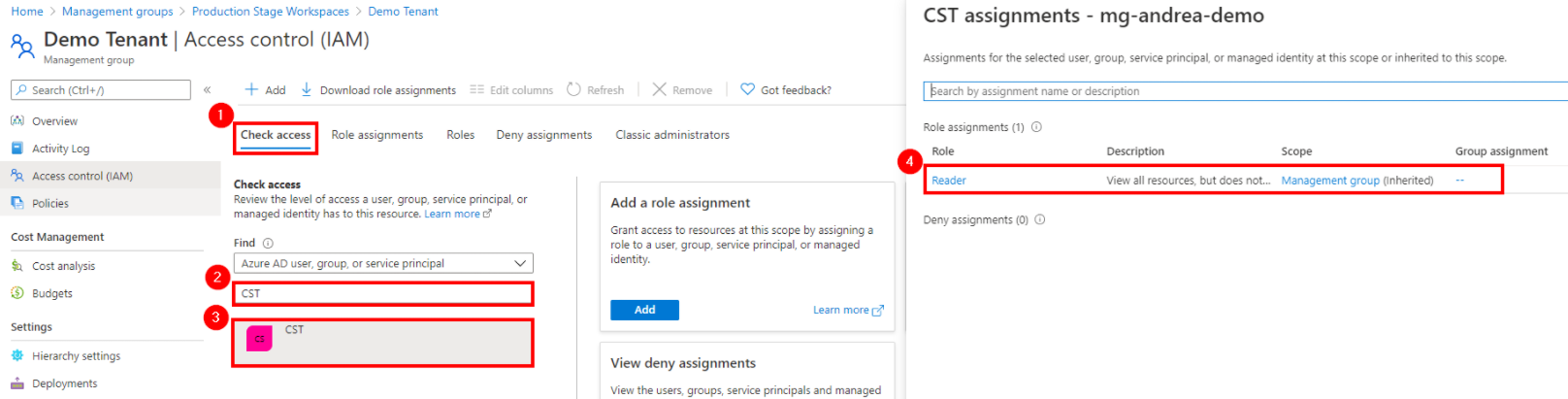Click Deny assignments (0) info icon

click(x=1039, y=219)
